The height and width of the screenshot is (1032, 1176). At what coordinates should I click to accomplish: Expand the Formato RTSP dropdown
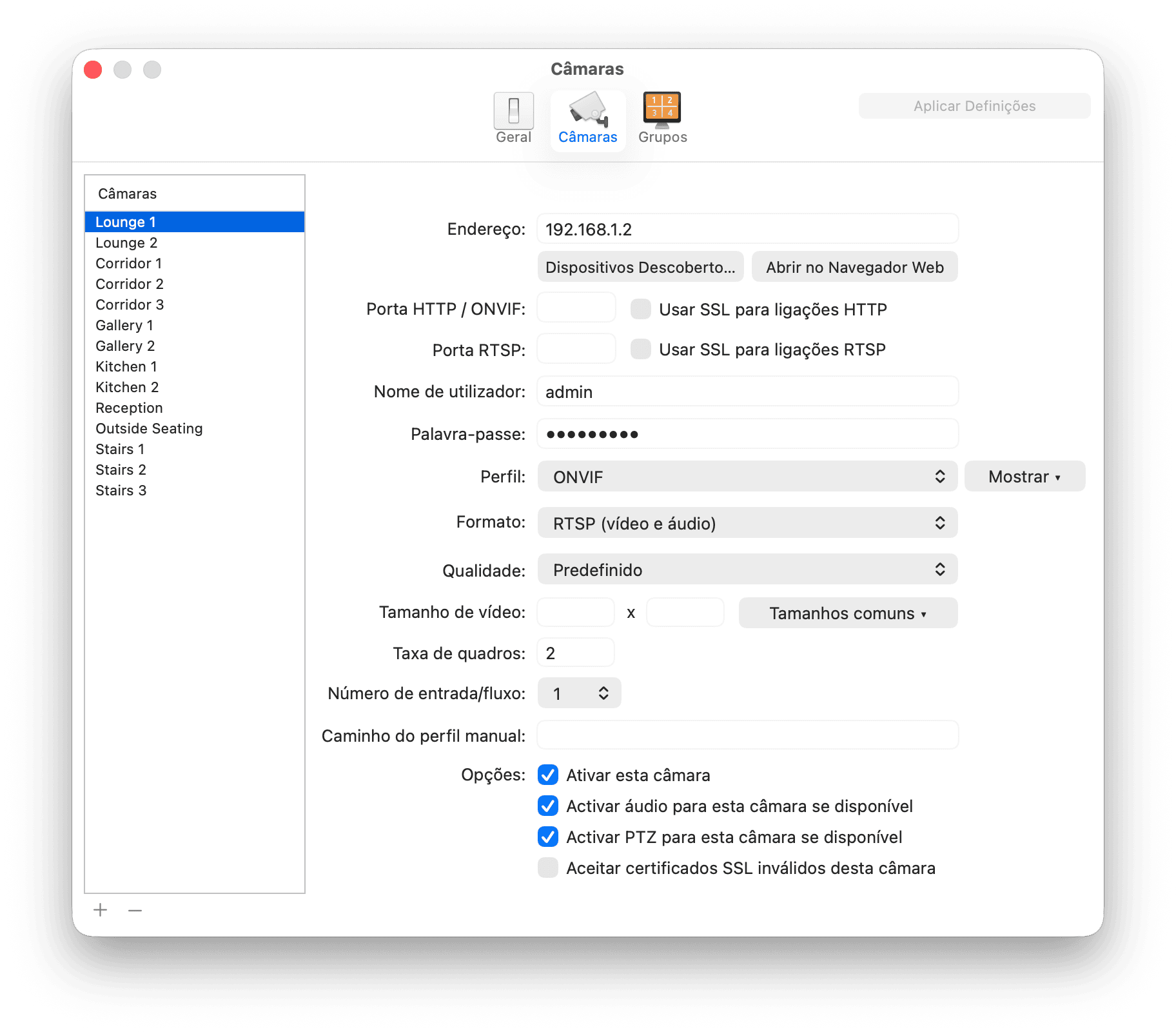(747, 523)
